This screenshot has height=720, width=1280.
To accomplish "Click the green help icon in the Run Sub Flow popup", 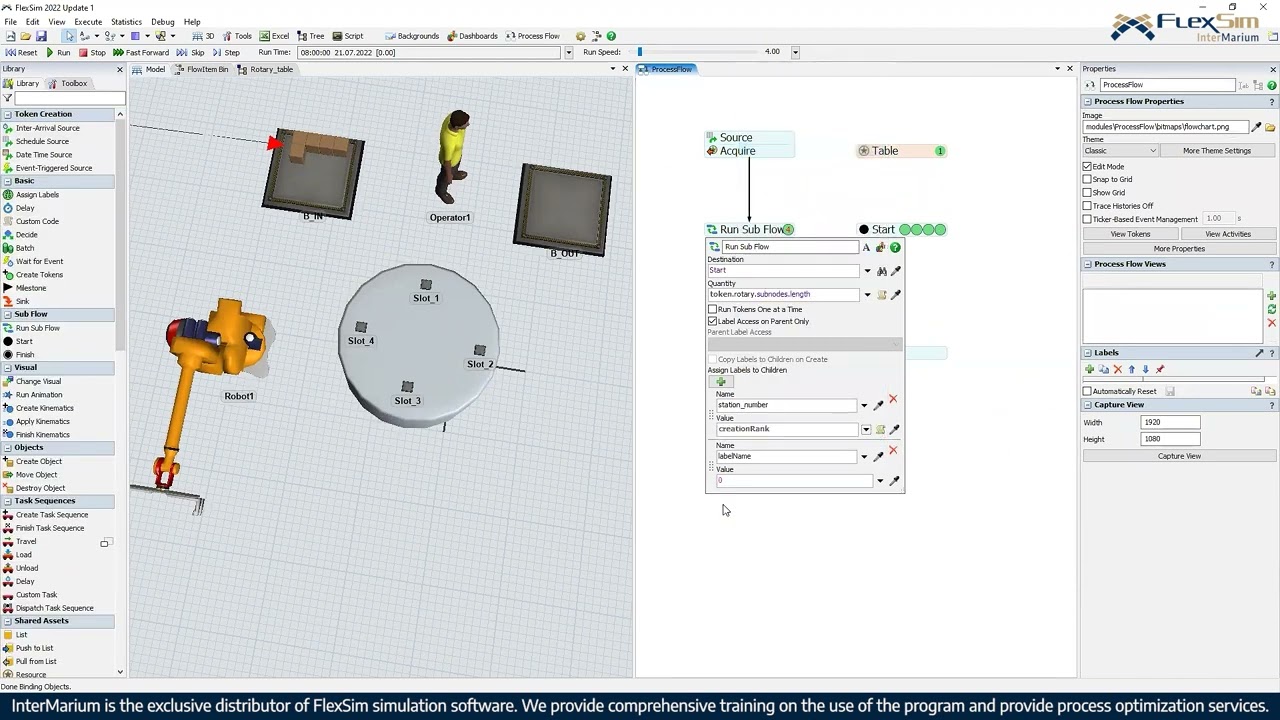I will 895,247.
